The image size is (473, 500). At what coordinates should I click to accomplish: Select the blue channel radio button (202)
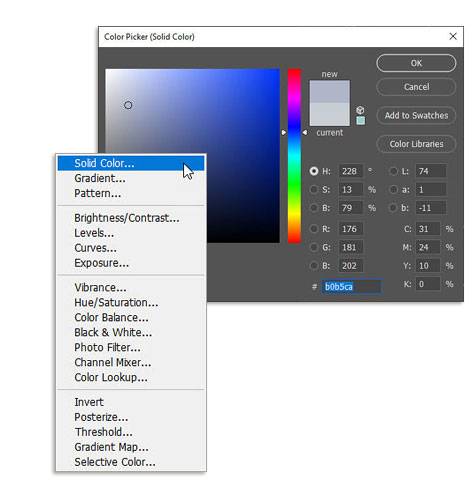tap(314, 266)
